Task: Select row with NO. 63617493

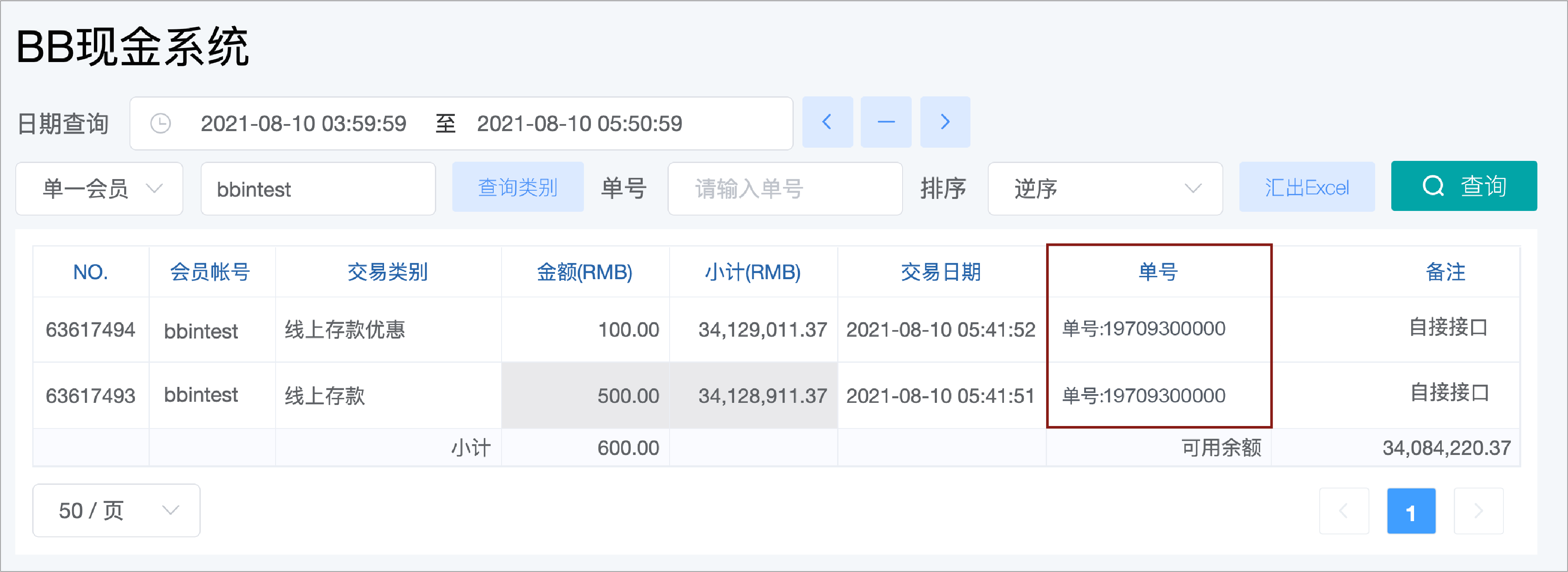Action: 90,395
